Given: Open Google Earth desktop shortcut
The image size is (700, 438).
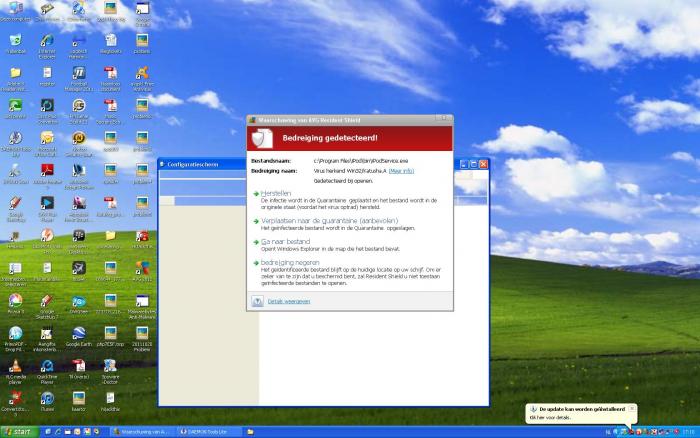Looking at the screenshot, I should pyautogui.click(x=79, y=336).
